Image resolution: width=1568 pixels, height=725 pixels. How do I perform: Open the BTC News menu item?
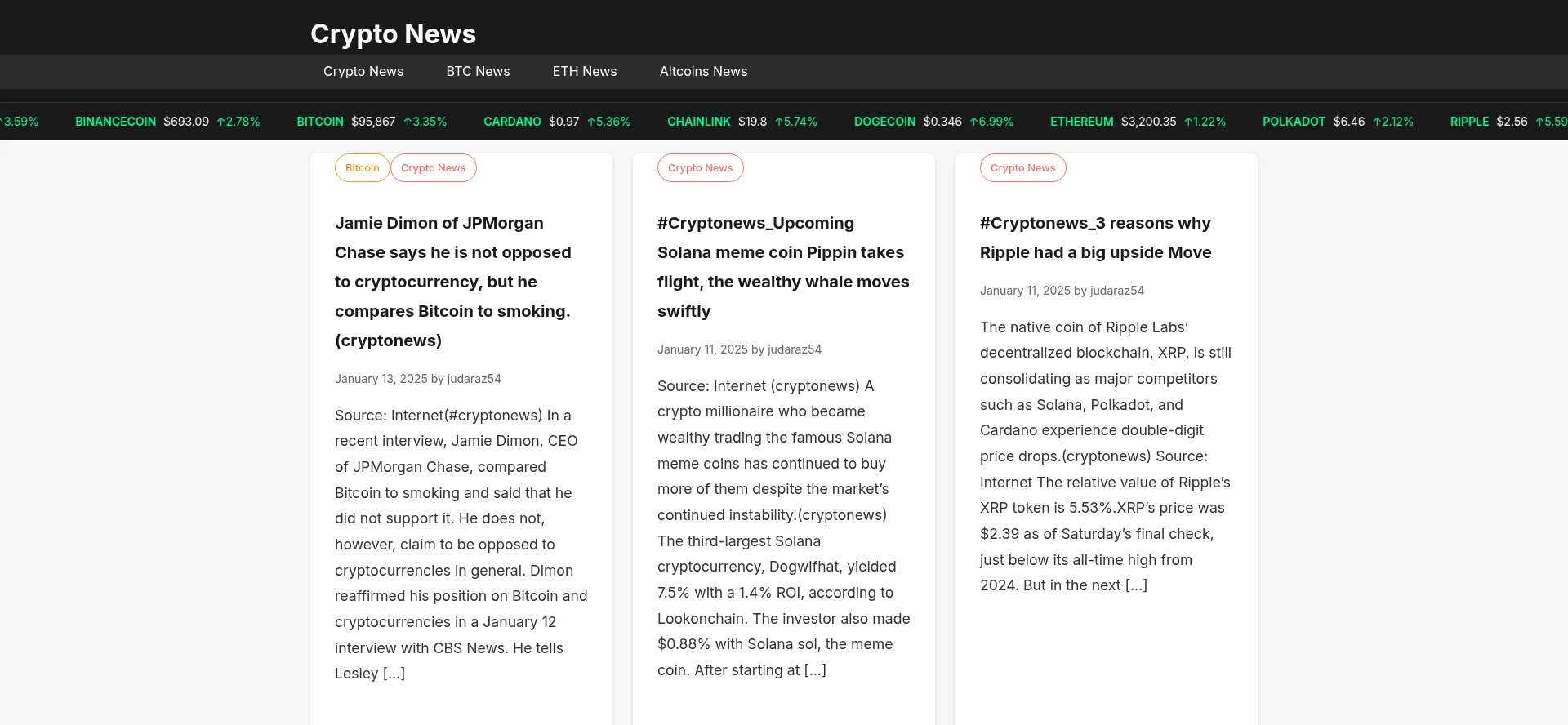click(478, 71)
